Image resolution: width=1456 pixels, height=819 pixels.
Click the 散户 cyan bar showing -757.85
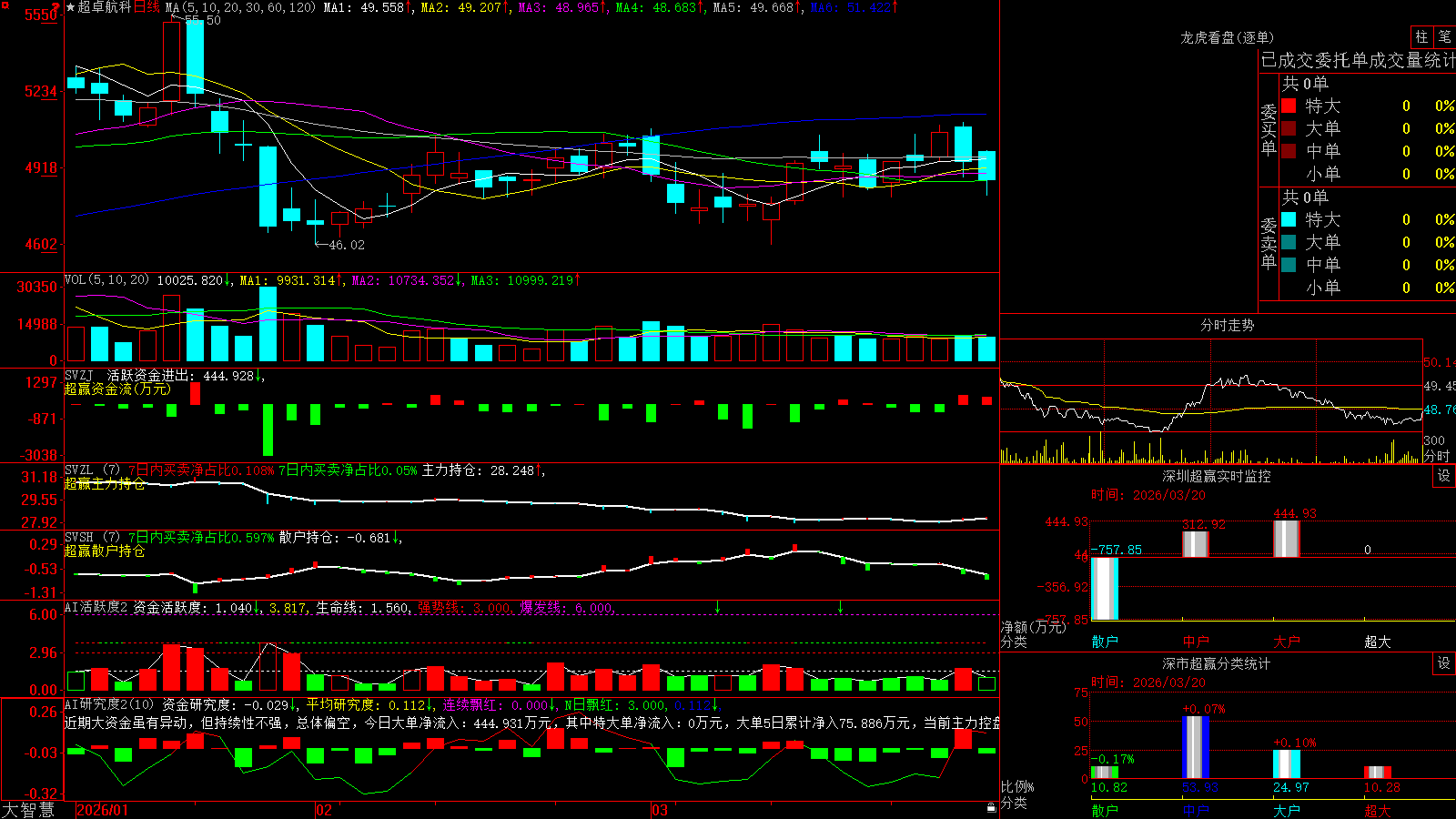click(x=1104, y=589)
